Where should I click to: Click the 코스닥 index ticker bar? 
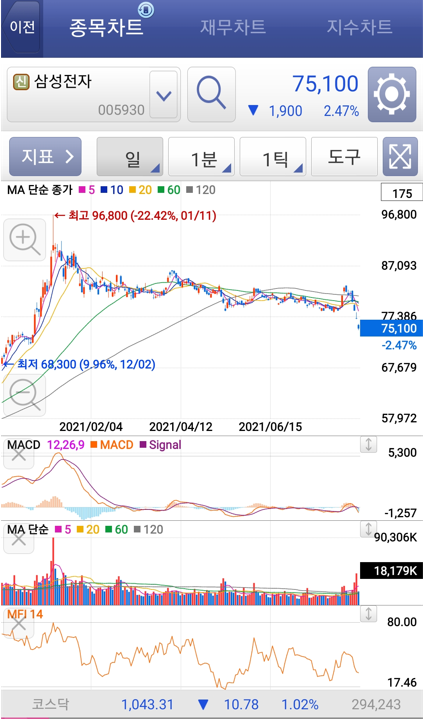coord(212,704)
